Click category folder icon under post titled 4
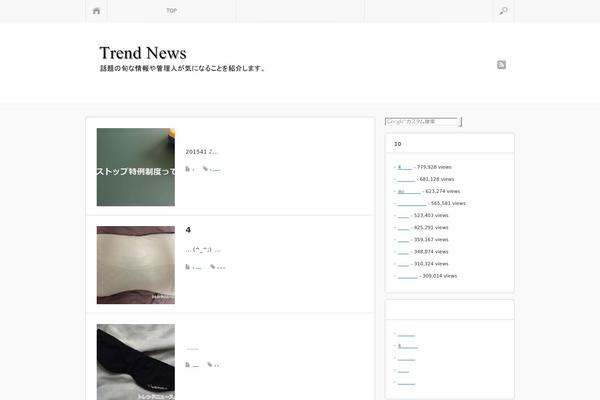The width and height of the screenshot is (600, 400). point(188,267)
